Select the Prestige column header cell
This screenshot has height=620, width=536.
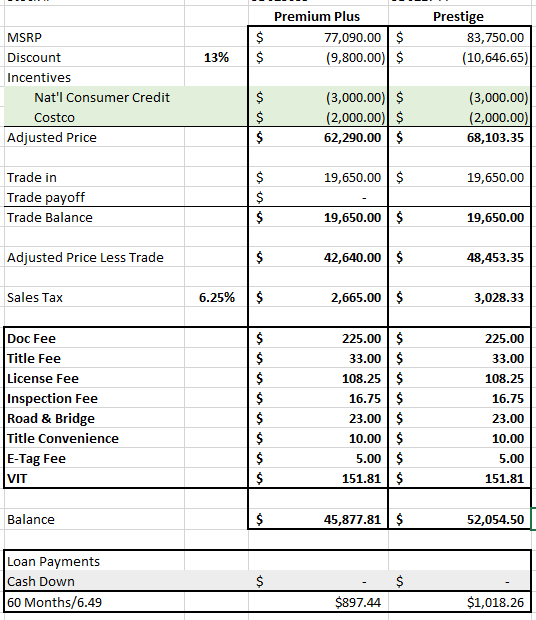click(459, 17)
